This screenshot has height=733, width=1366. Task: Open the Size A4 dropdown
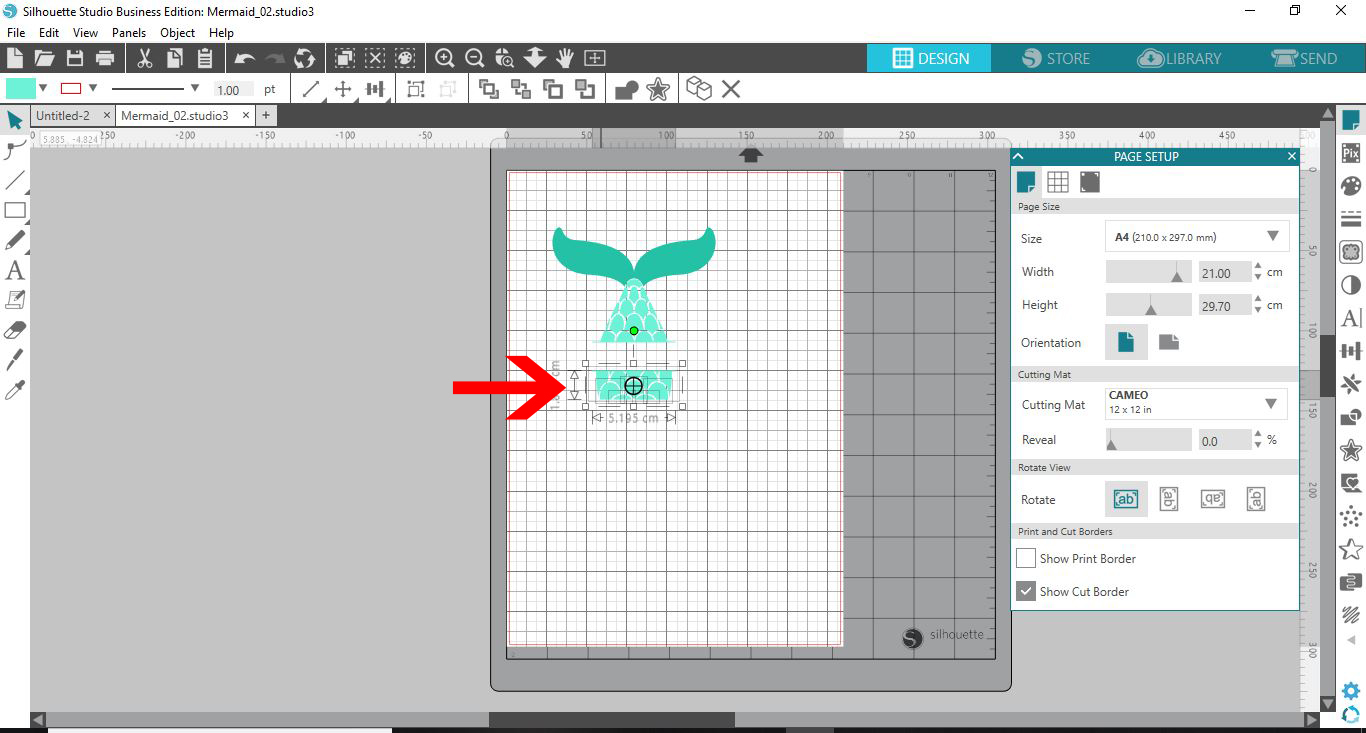coord(1197,237)
